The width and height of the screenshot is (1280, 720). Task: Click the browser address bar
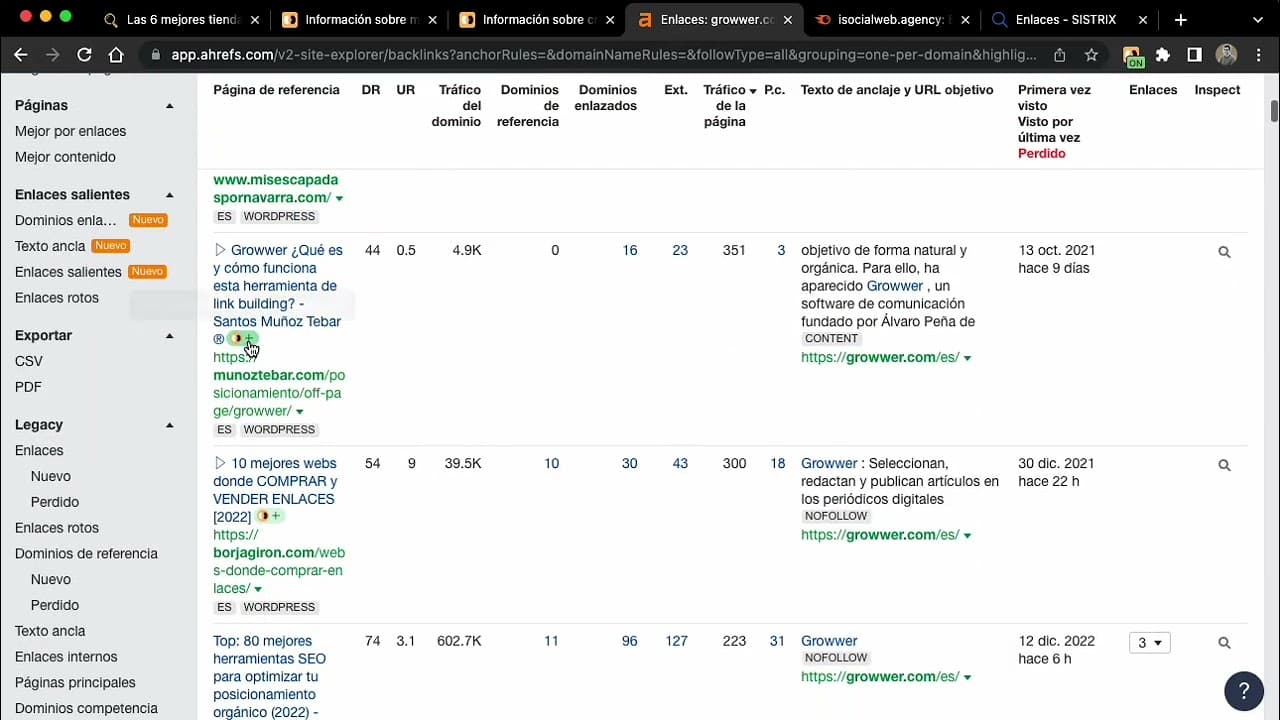point(605,55)
